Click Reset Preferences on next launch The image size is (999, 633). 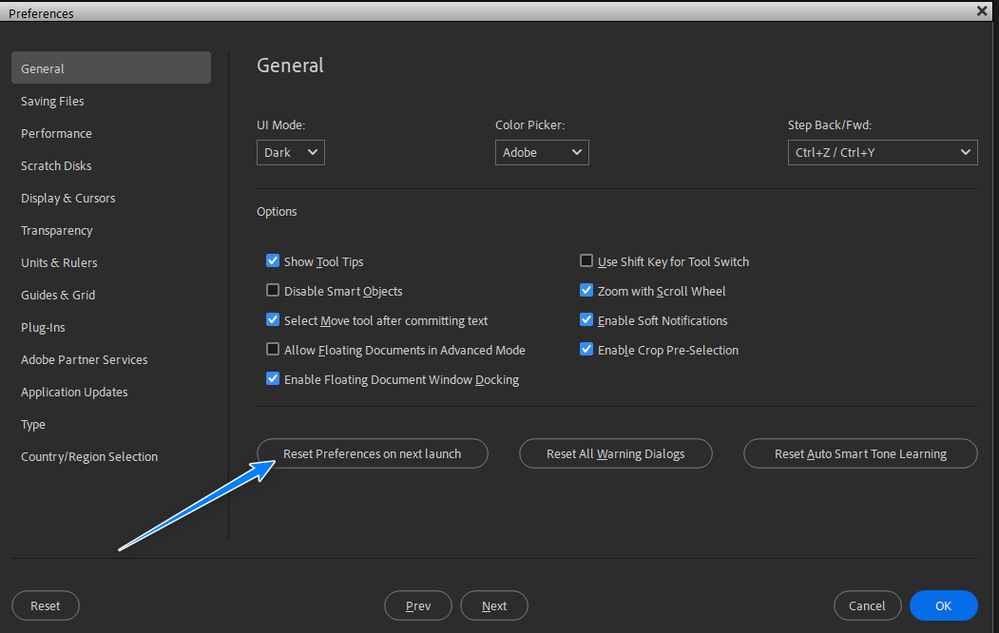pyautogui.click(x=372, y=454)
